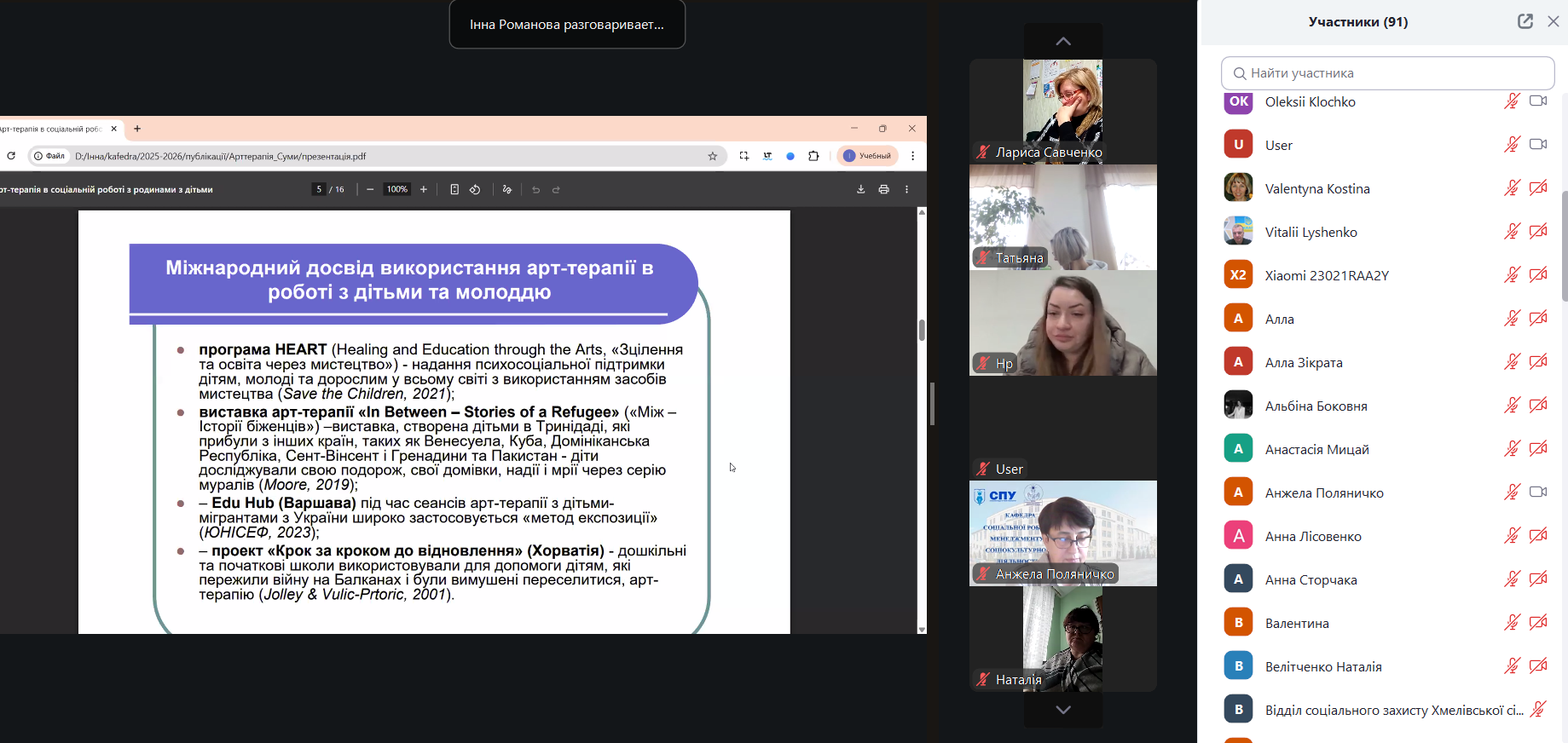The image size is (1568, 743).
Task: Toggle camera icon for Анжела Полянично in list
Action: pyautogui.click(x=1538, y=492)
